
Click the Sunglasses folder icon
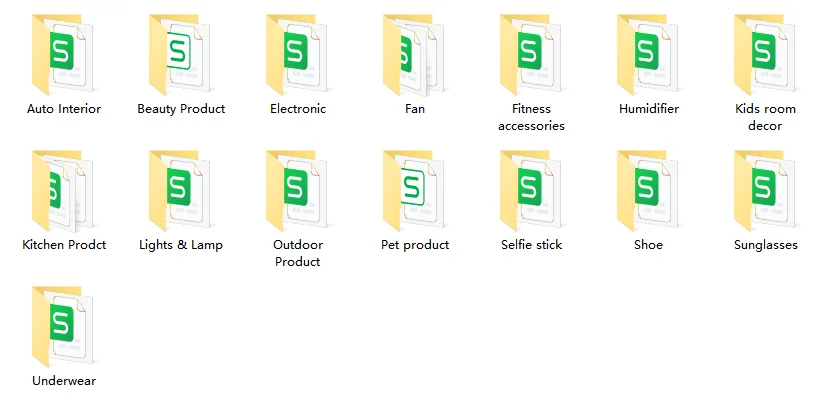(x=766, y=190)
